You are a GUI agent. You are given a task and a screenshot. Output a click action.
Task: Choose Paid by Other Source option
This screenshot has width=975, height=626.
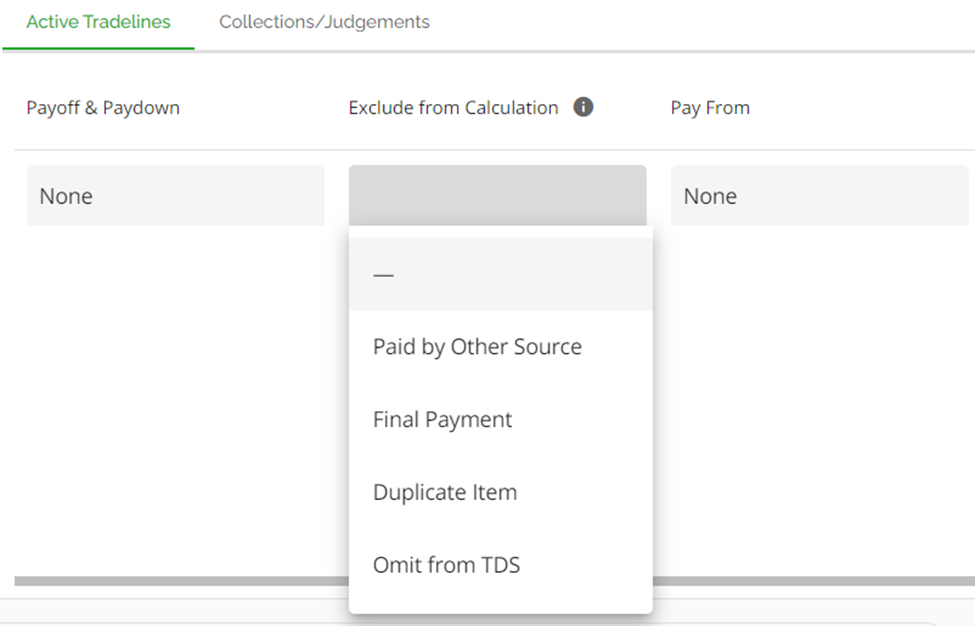click(x=501, y=347)
